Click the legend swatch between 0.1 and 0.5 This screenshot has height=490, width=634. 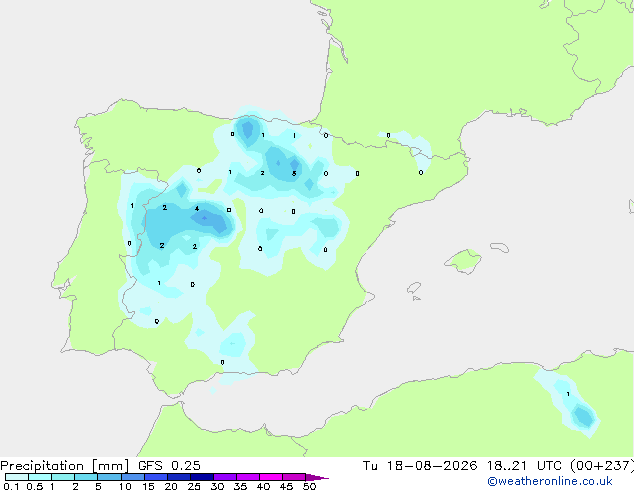pyautogui.click(x=17, y=477)
